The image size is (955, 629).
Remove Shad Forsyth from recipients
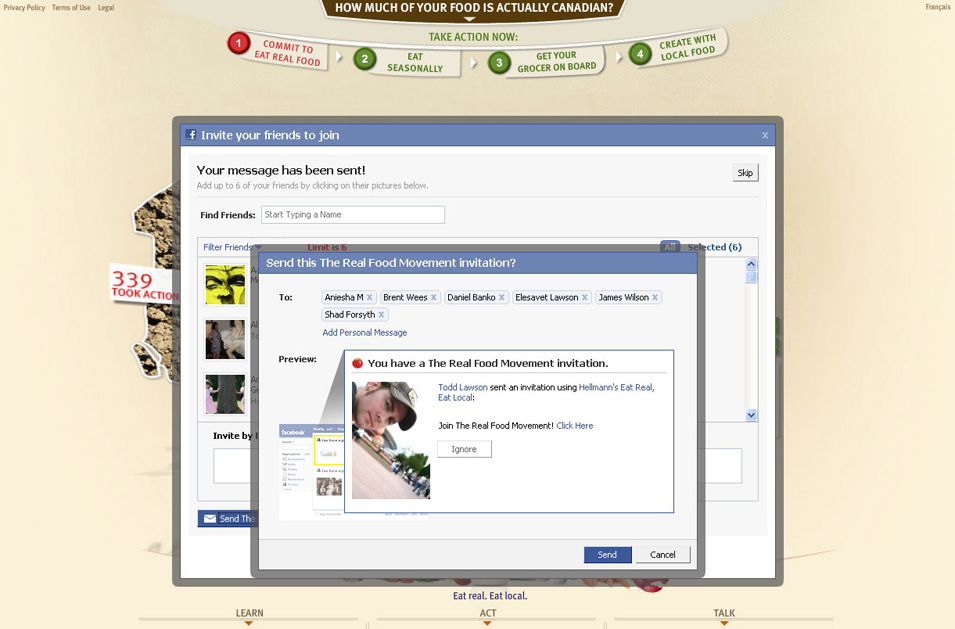click(x=381, y=315)
